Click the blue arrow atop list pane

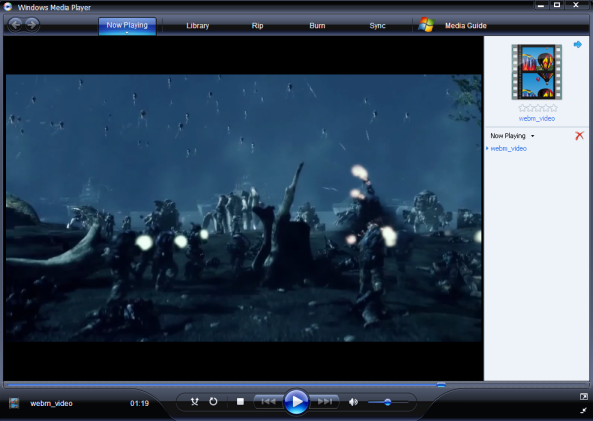577,44
